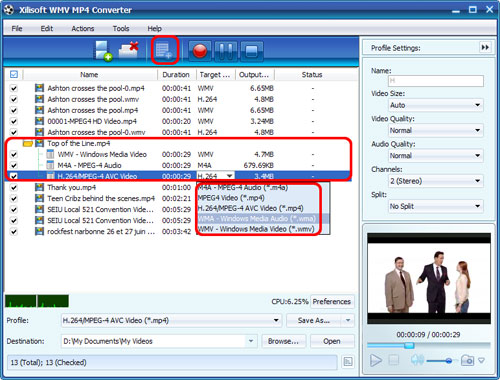
Task: Open the Video Quality dropdown
Action: pos(436,130)
